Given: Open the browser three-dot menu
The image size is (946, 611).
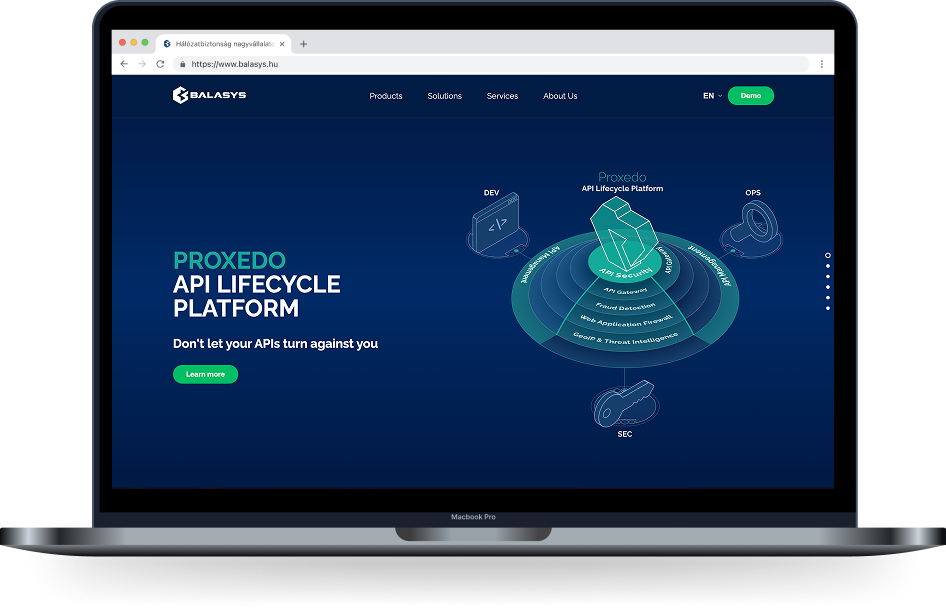Looking at the screenshot, I should 821,64.
